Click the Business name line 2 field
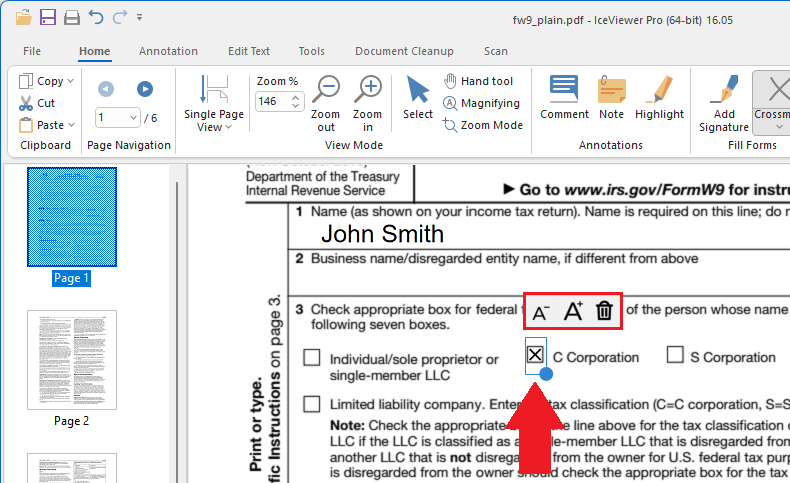The height and width of the screenshot is (483, 790). [x=539, y=272]
